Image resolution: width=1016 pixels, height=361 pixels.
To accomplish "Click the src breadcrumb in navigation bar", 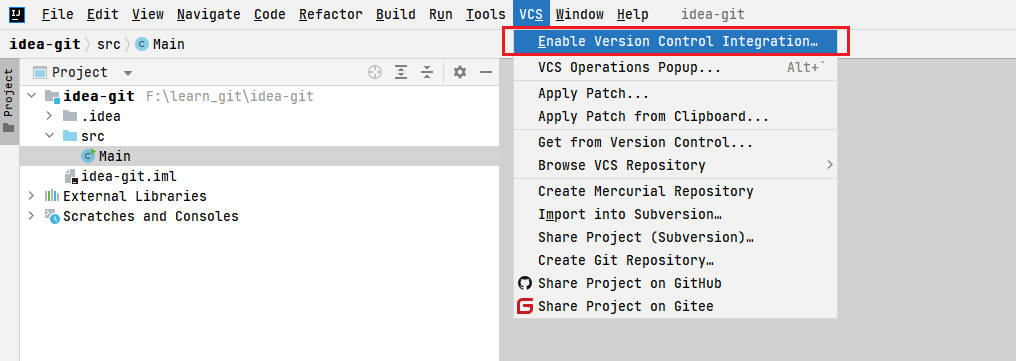I will click(108, 44).
